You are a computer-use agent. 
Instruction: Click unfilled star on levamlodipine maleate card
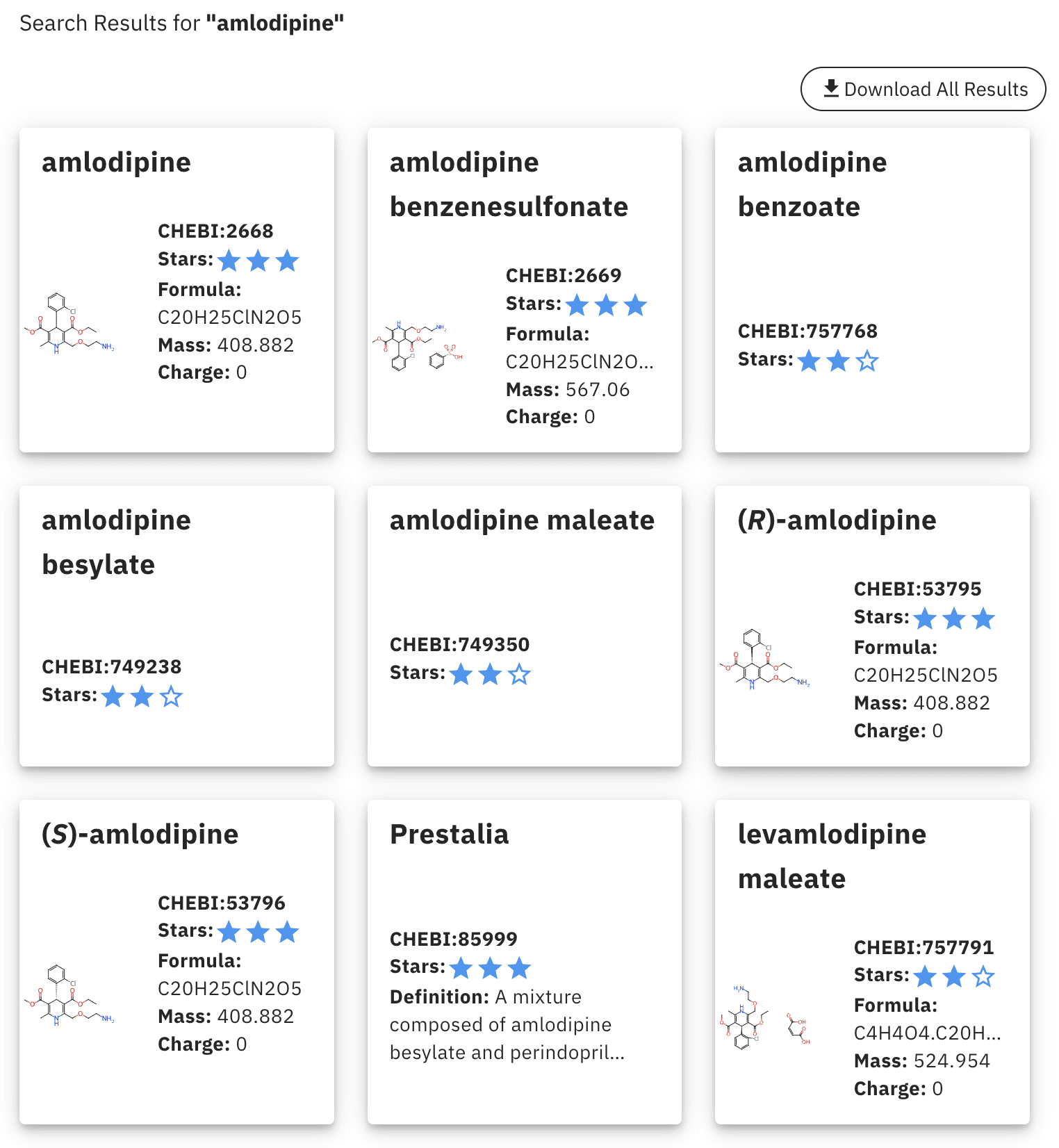pos(983,977)
